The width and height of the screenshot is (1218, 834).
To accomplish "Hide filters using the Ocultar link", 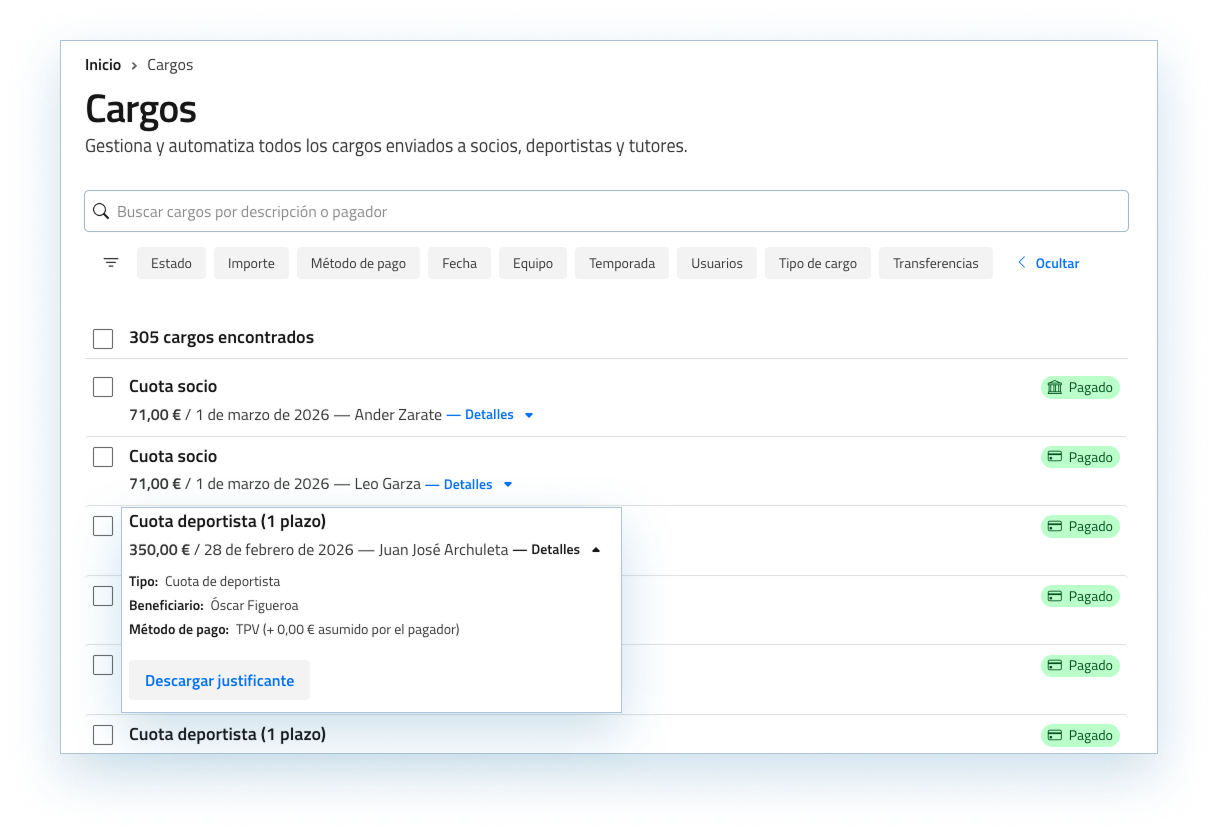I will tap(1057, 263).
